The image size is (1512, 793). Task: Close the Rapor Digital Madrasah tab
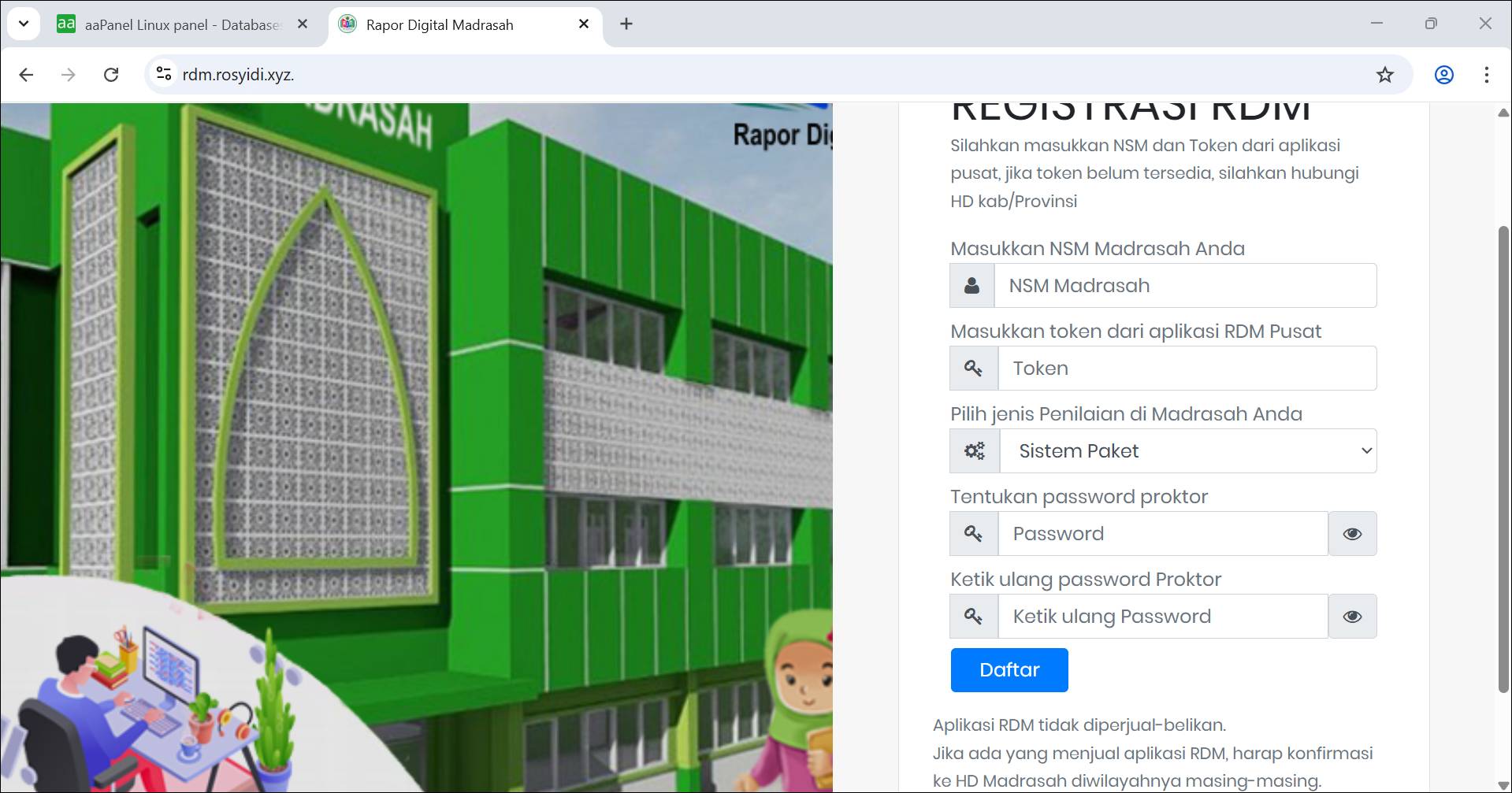point(584,24)
